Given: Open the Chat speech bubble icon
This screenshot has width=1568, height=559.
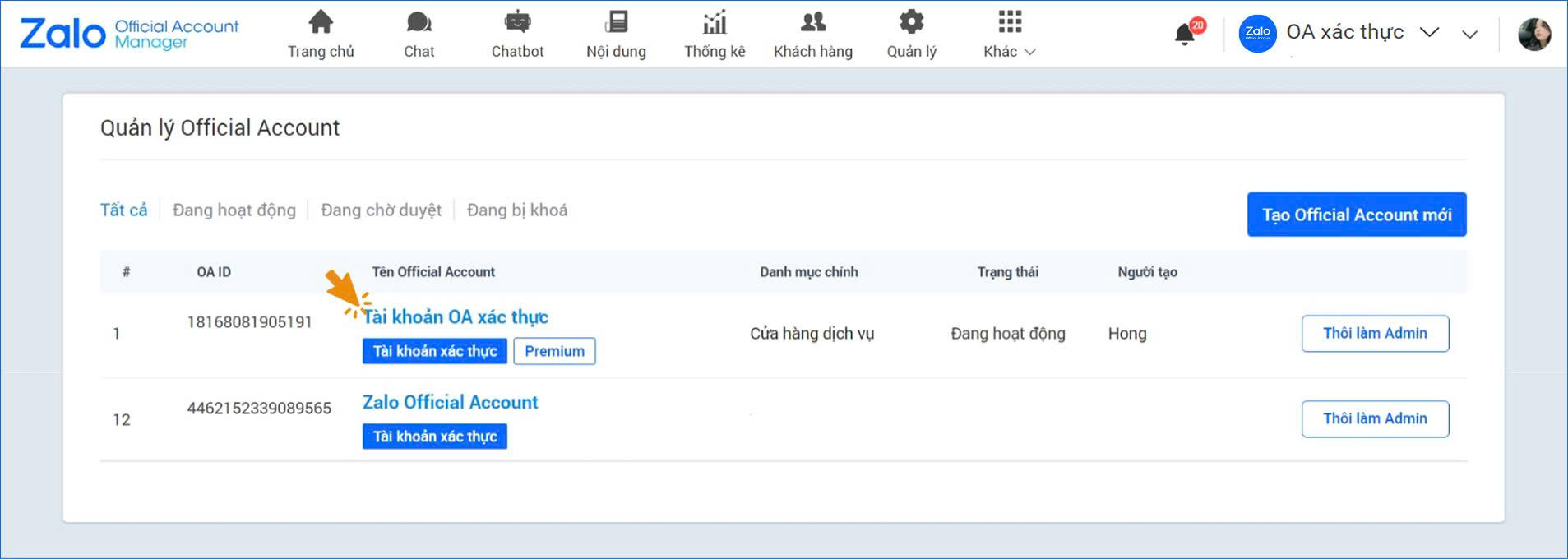Looking at the screenshot, I should [x=419, y=22].
